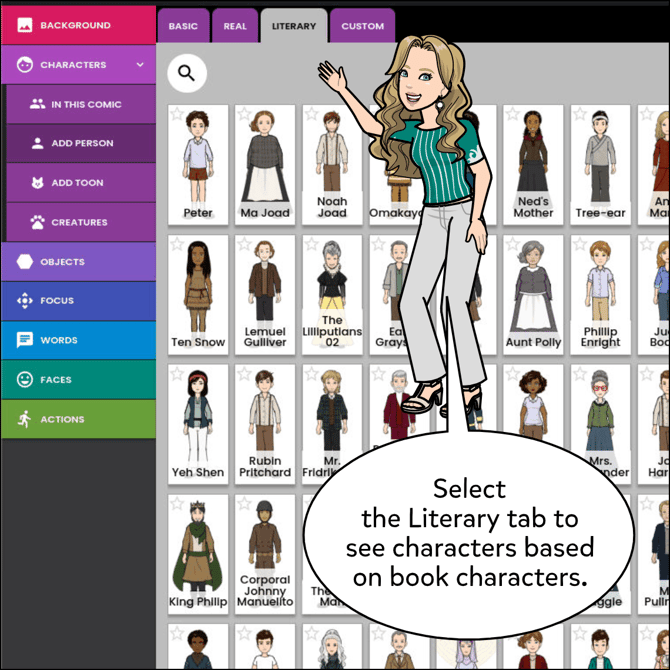The width and height of the screenshot is (670, 670).
Task: Select Add Person option
Action: [x=81, y=143]
